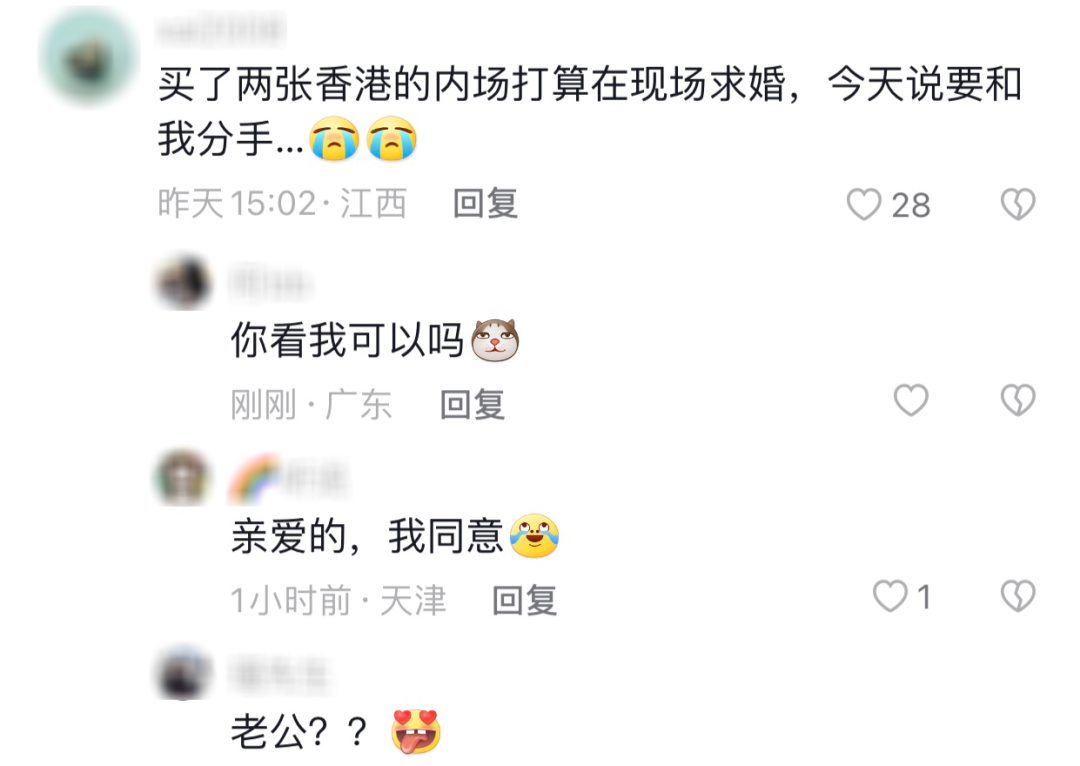Tap 回复 under the Guangdong reply
The image size is (1080, 766).
click(472, 404)
